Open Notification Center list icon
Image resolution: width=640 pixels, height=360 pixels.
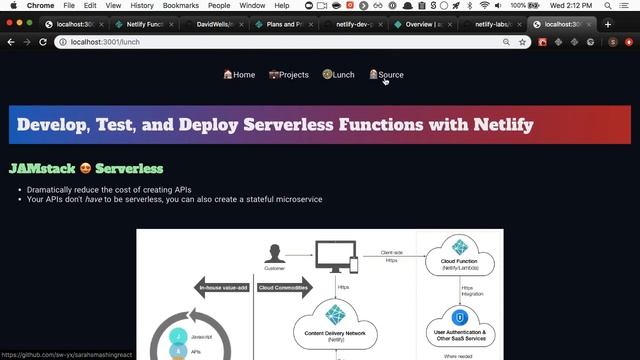(x=624, y=6)
